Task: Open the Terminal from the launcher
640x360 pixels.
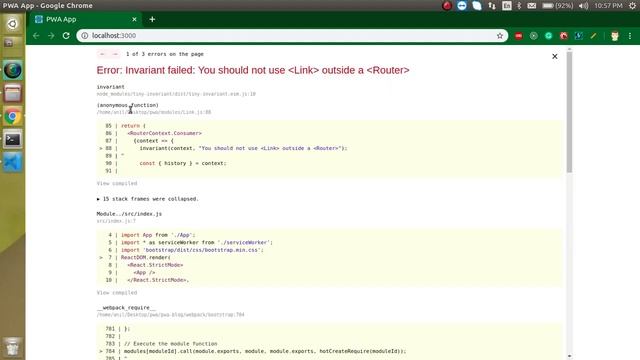Action: [12, 140]
